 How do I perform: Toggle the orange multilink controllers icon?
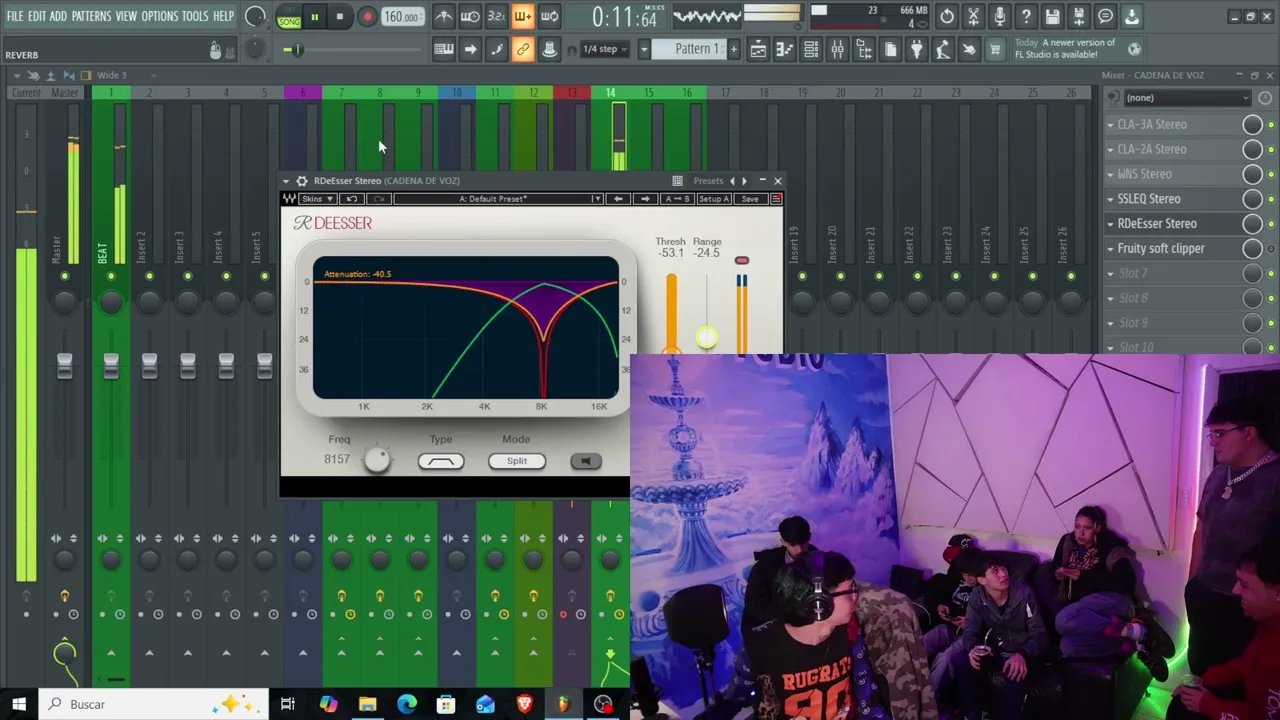(x=522, y=49)
